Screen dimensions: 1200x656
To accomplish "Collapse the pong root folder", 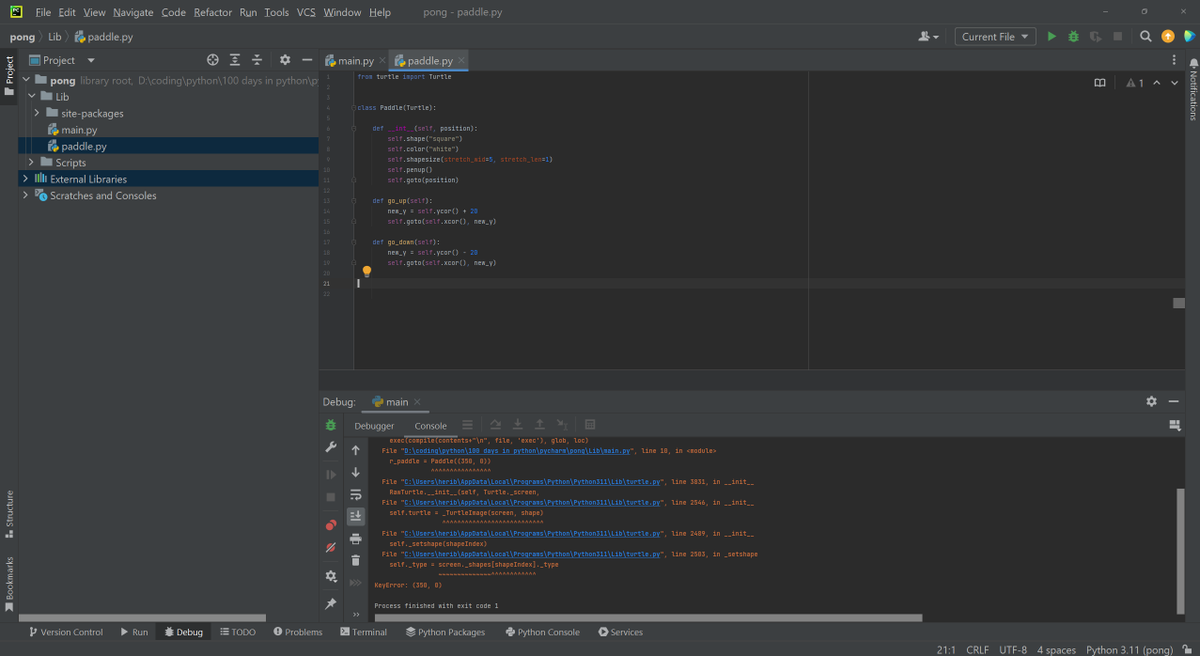I will pos(25,80).
